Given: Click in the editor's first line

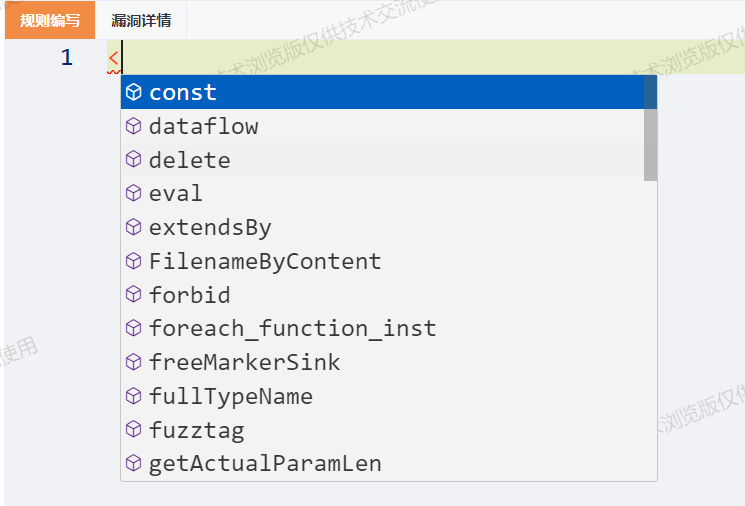Looking at the screenshot, I should point(426,57).
